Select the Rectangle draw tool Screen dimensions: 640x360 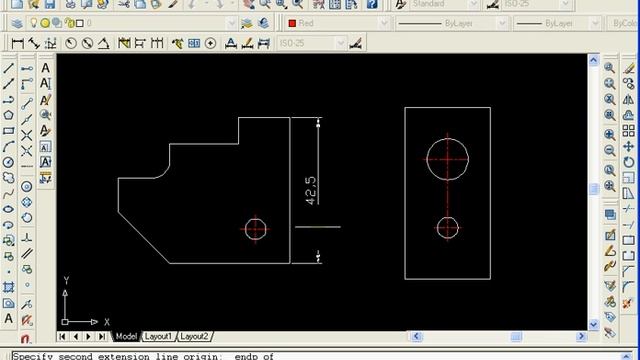(x=9, y=131)
